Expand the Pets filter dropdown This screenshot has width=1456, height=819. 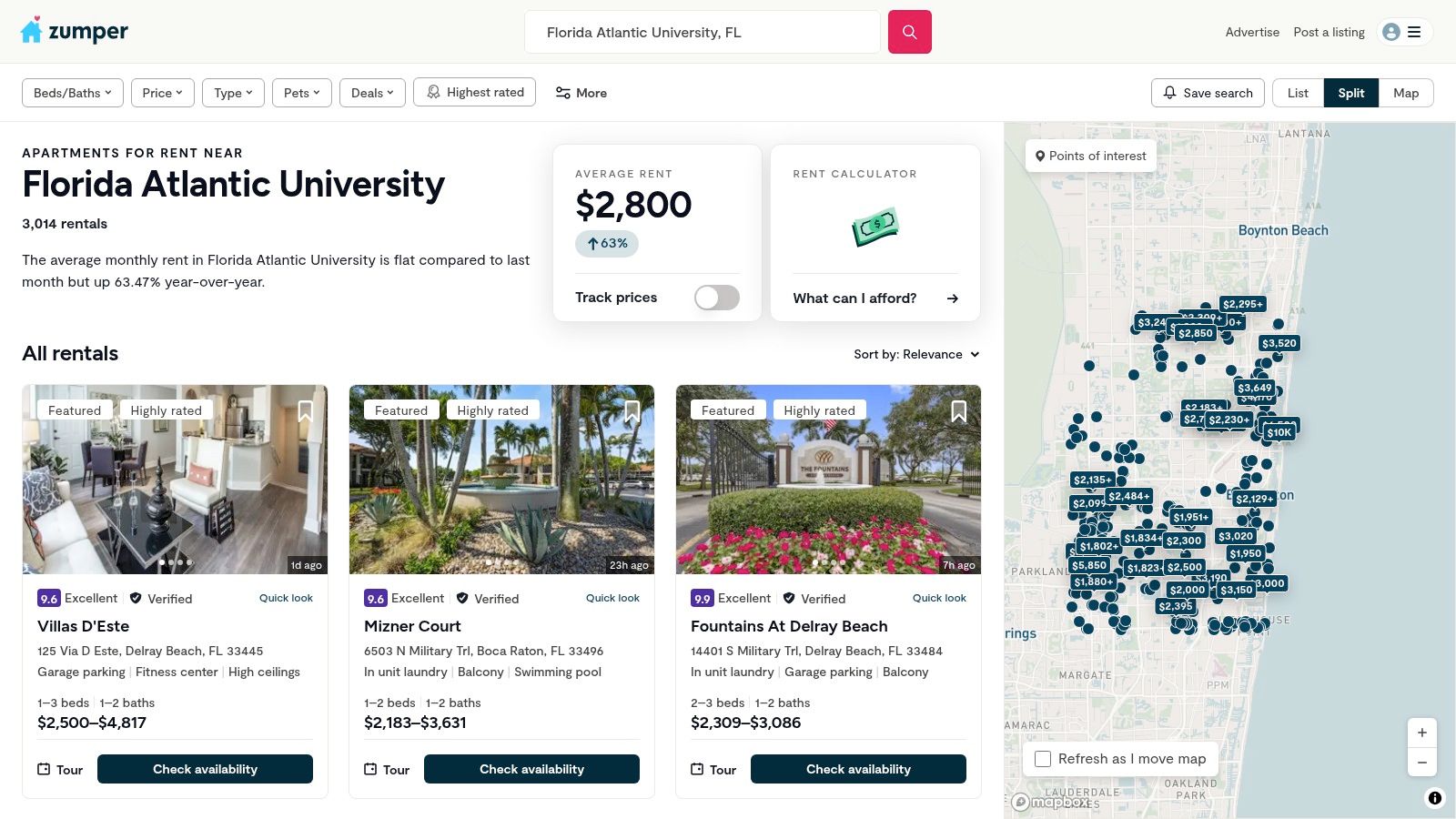[x=302, y=93]
